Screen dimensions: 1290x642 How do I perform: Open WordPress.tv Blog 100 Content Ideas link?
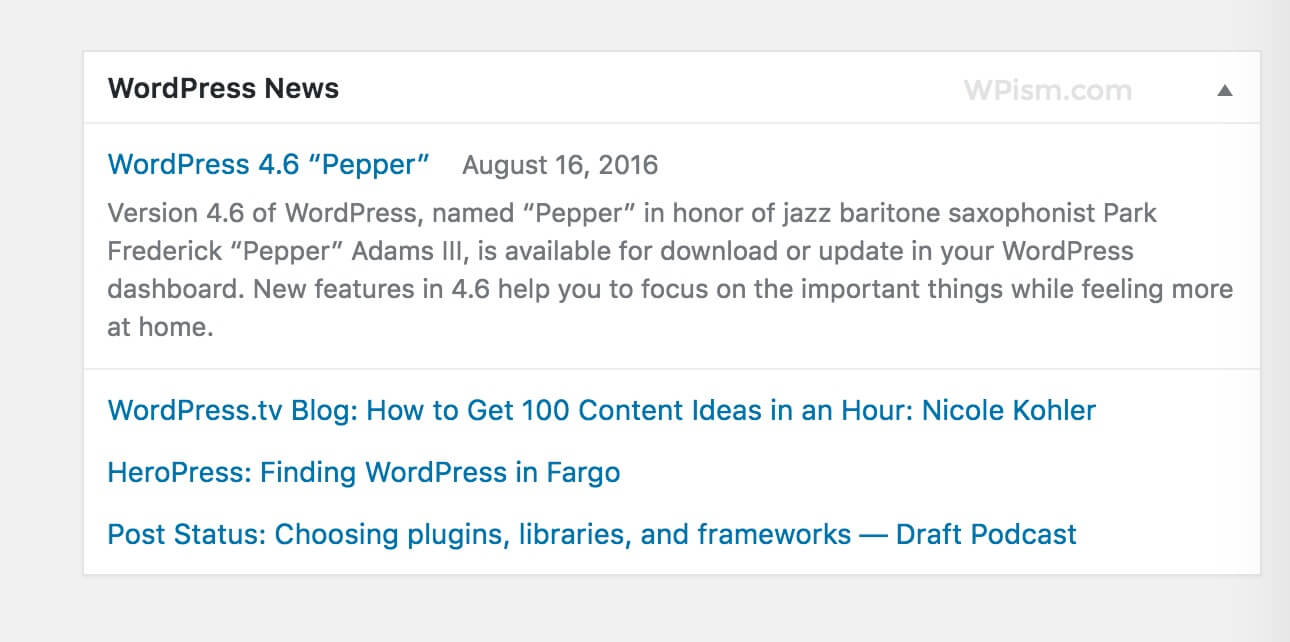coord(601,410)
